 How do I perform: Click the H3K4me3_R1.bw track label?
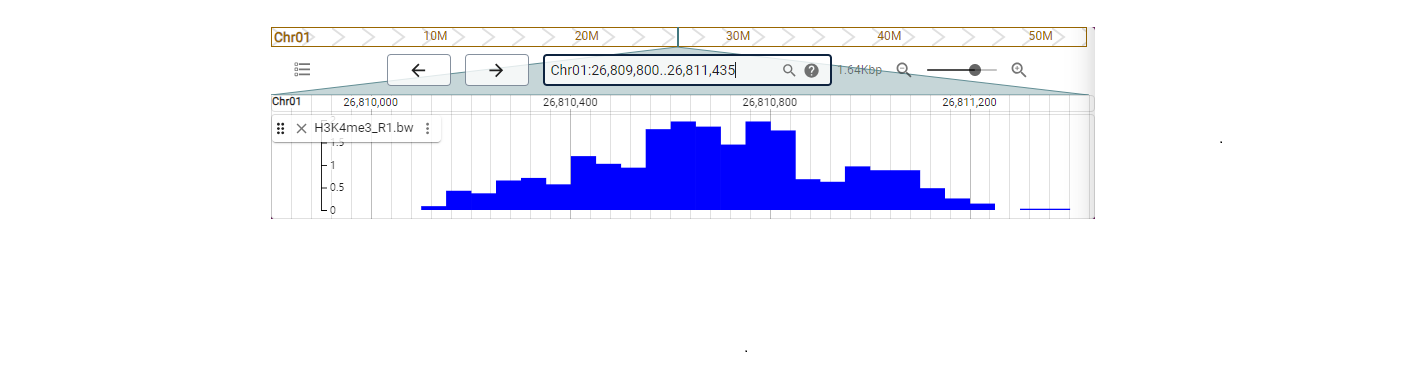(364, 128)
